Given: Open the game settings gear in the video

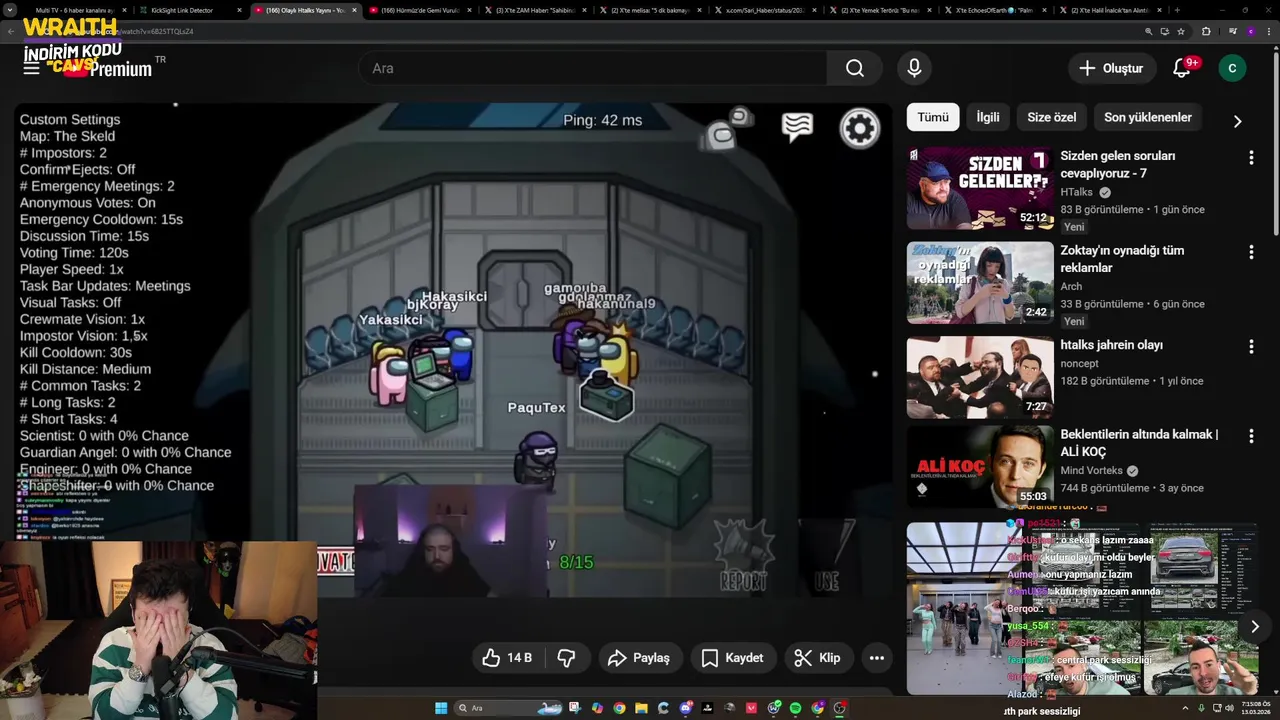Looking at the screenshot, I should [x=859, y=128].
